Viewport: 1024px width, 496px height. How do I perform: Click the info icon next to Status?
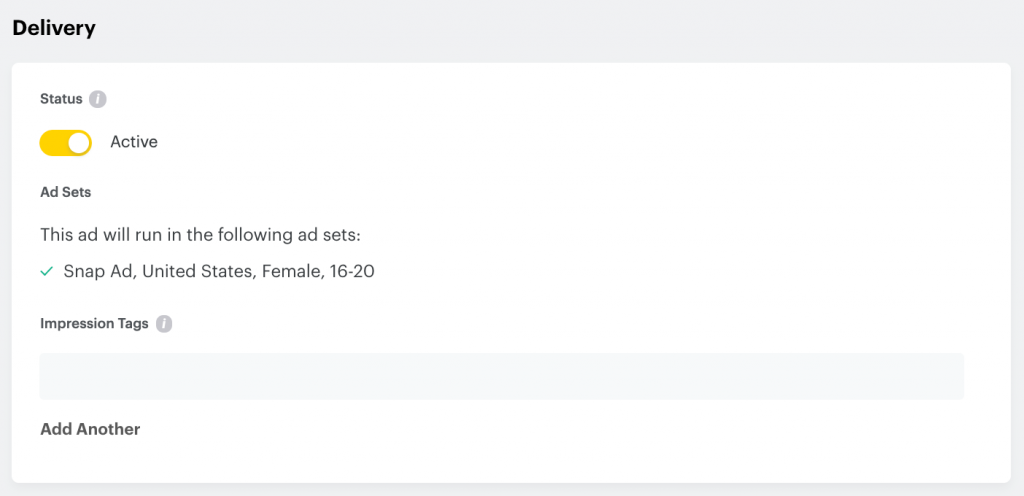[97, 99]
